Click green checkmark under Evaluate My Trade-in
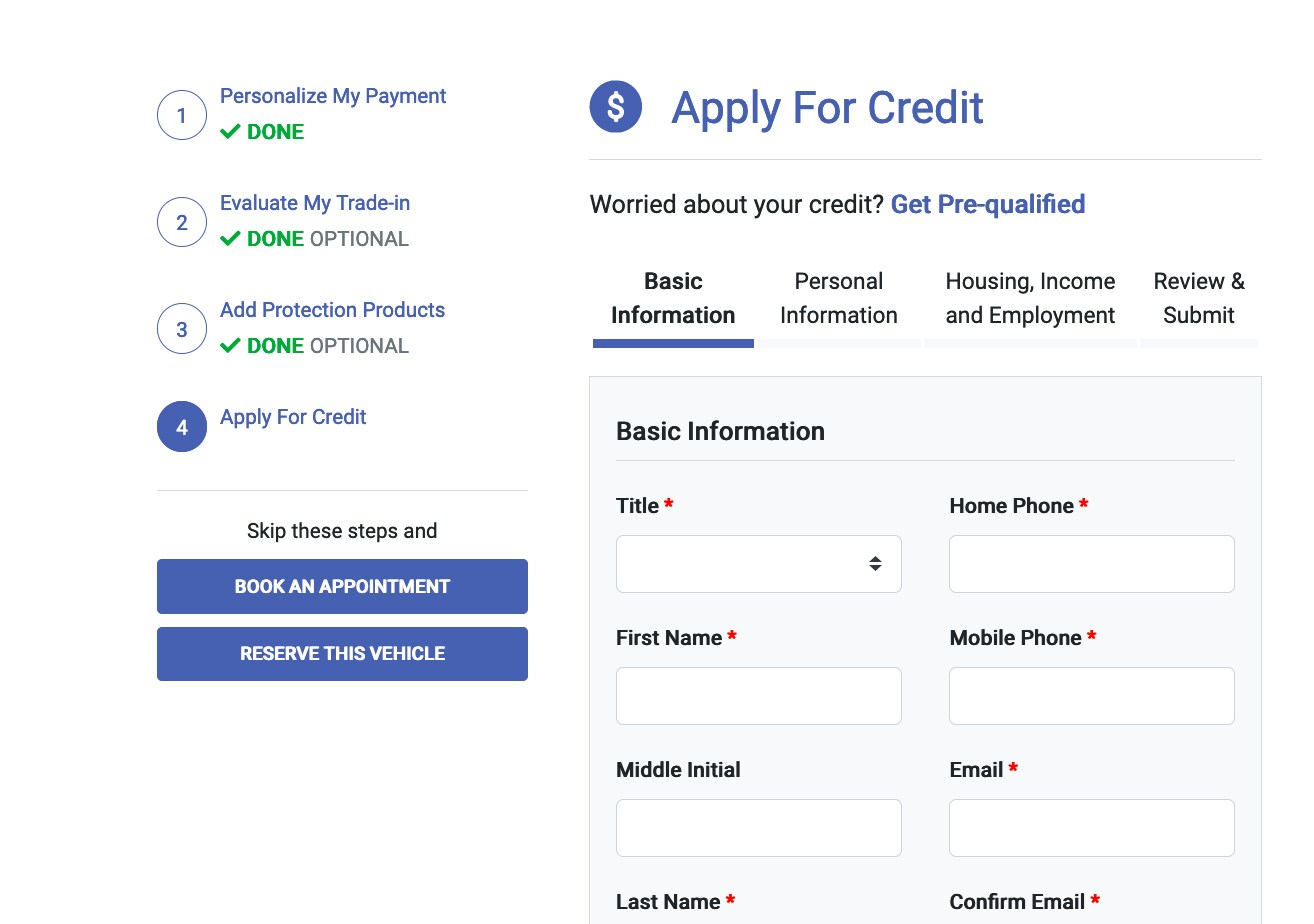The width and height of the screenshot is (1314, 924). coord(230,239)
